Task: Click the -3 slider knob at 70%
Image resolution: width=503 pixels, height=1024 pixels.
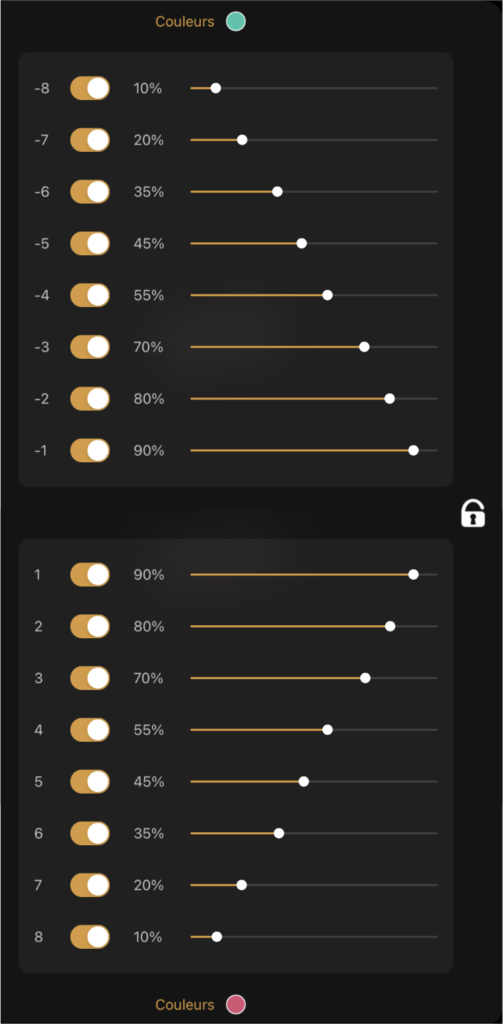Action: point(365,347)
